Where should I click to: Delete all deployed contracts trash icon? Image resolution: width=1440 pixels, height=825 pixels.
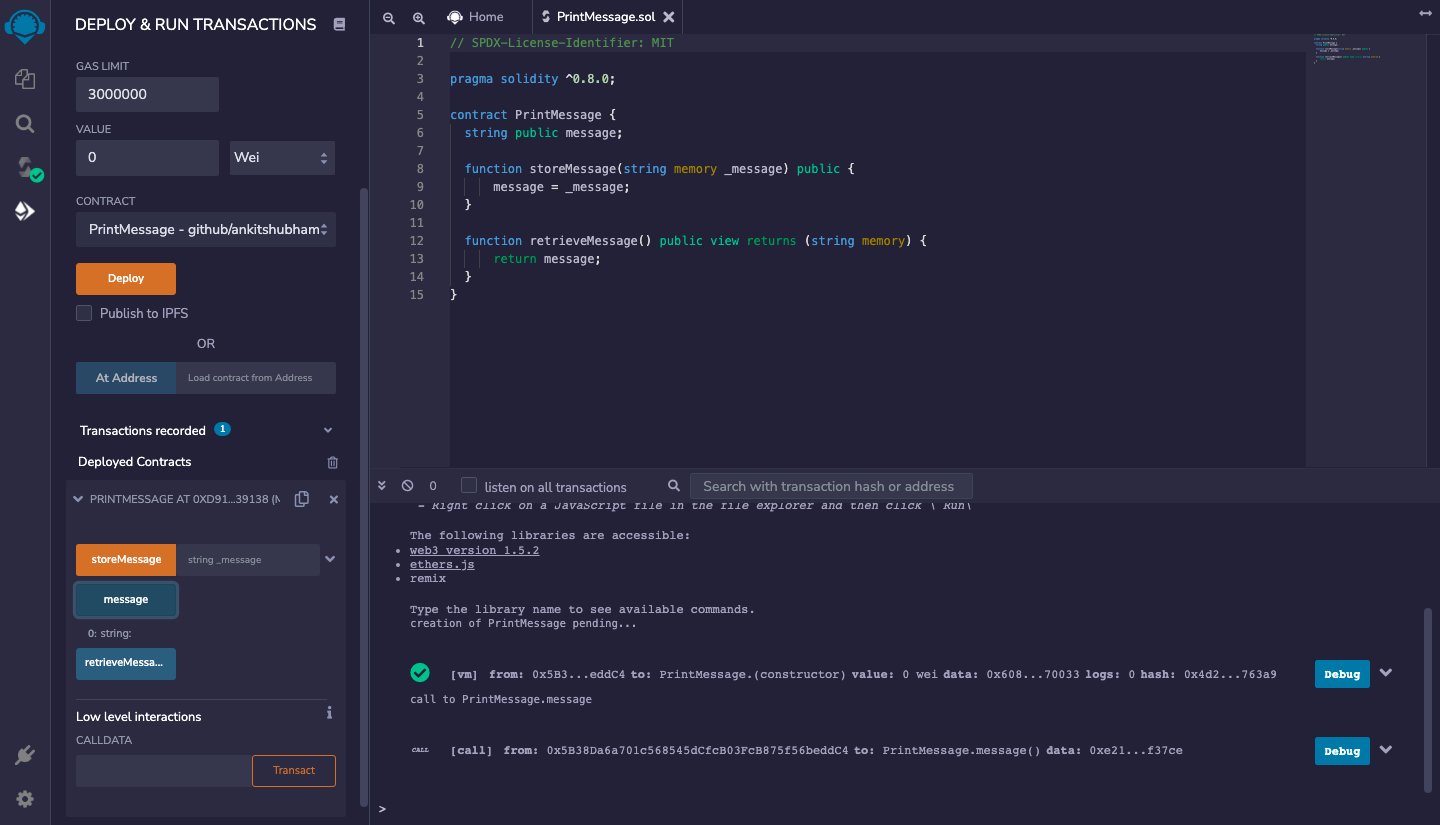pos(333,462)
